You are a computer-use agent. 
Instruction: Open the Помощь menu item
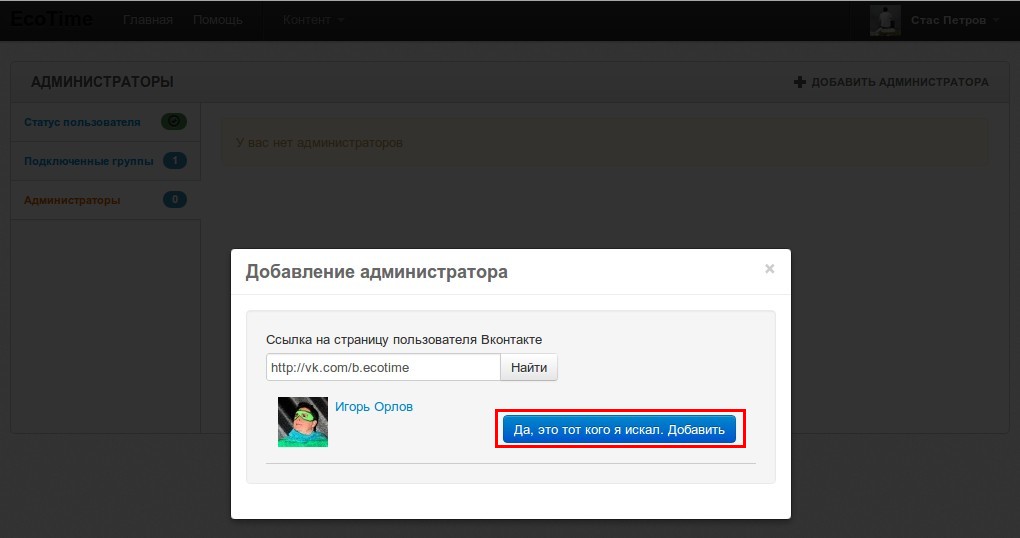tap(217, 20)
